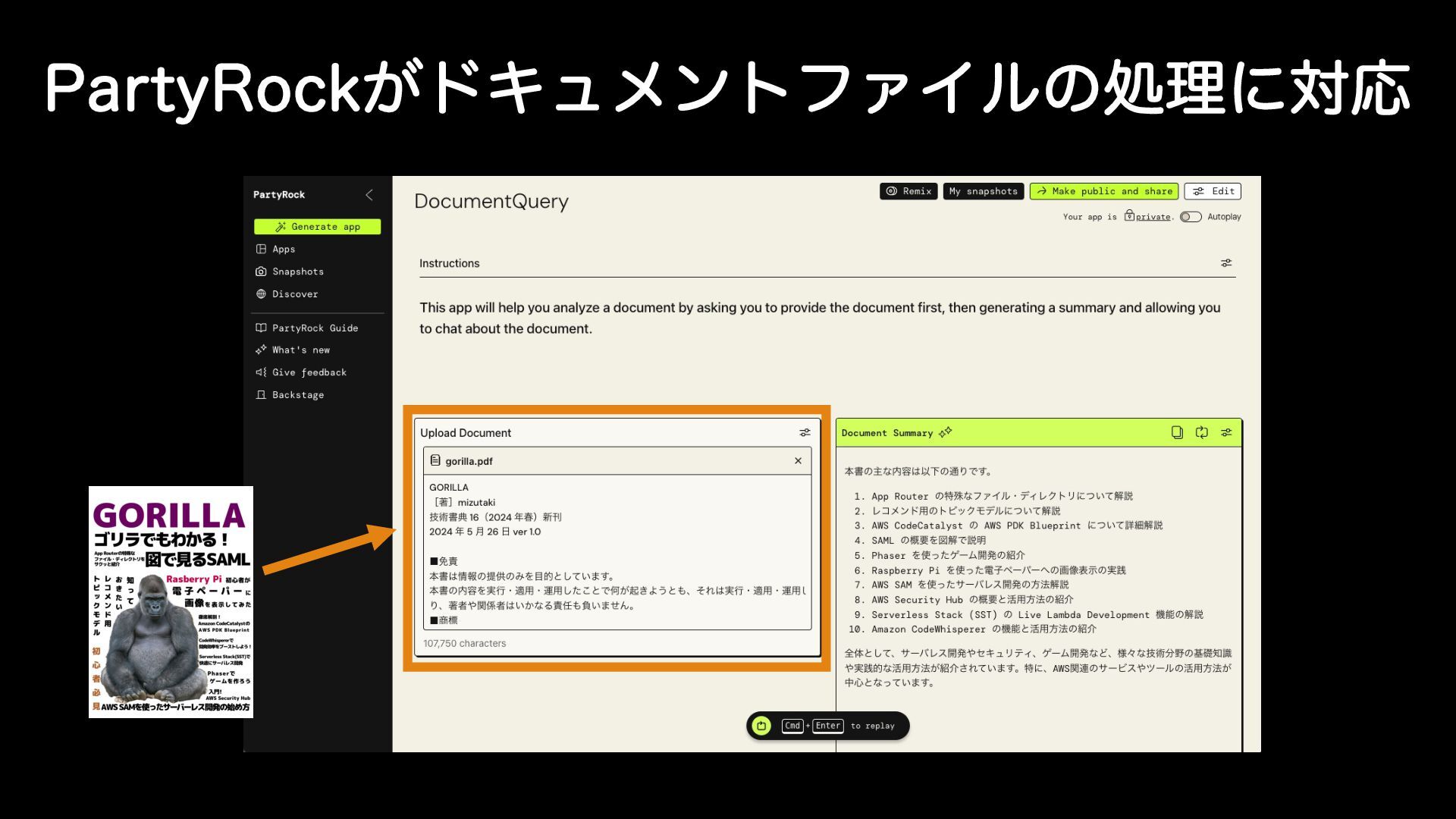Click the GORILLA book cover thumbnail
This screenshot has height=819, width=1456.
[171, 602]
